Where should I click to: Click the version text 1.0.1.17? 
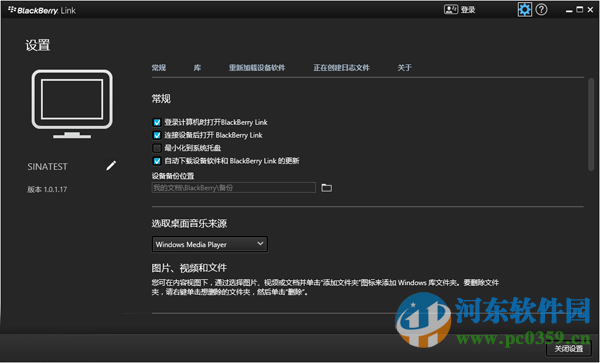click(47, 189)
